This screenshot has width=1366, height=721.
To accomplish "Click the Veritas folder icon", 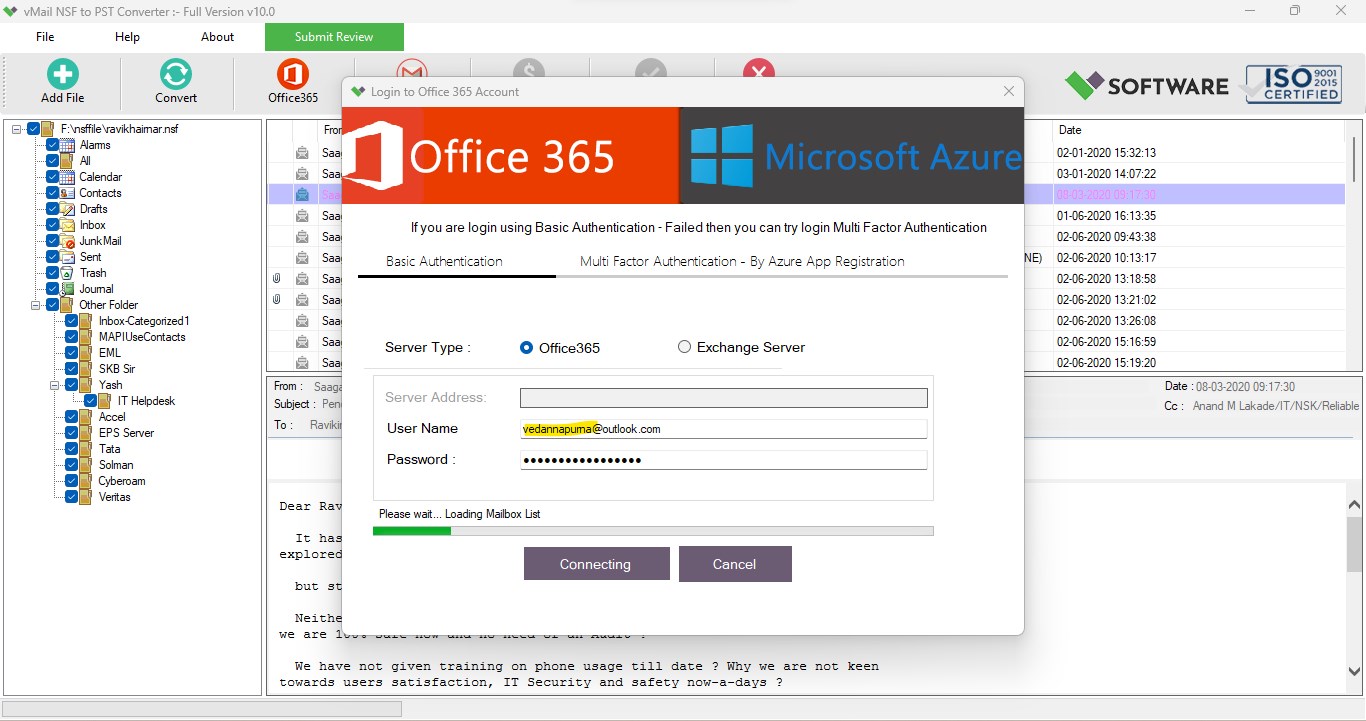I will [x=86, y=497].
